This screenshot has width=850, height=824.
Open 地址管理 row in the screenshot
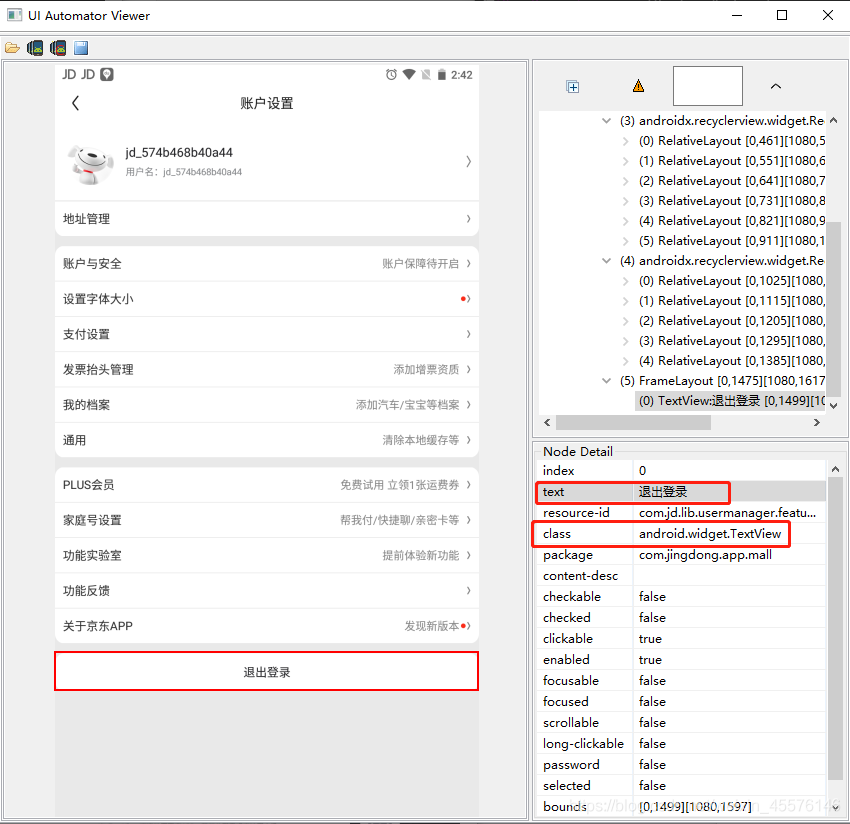pos(267,219)
